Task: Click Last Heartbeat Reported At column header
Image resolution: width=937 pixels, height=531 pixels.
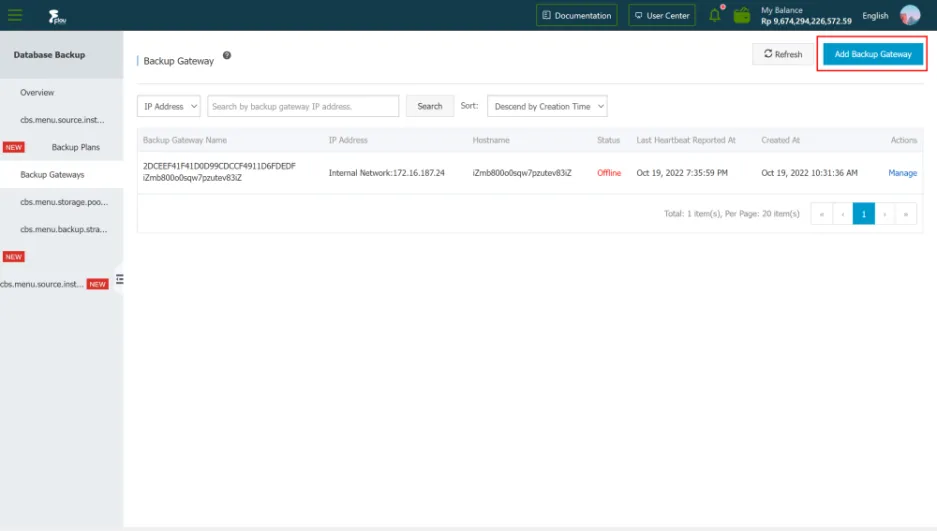Action: 686,140
